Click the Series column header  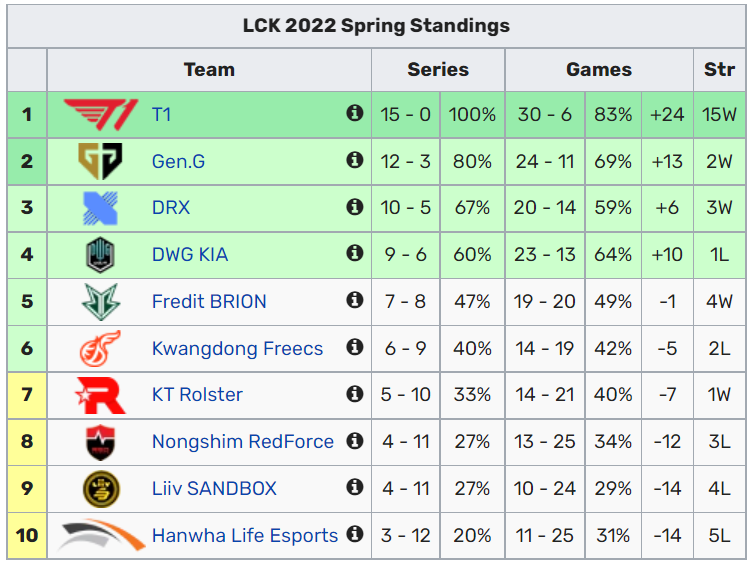click(x=438, y=70)
